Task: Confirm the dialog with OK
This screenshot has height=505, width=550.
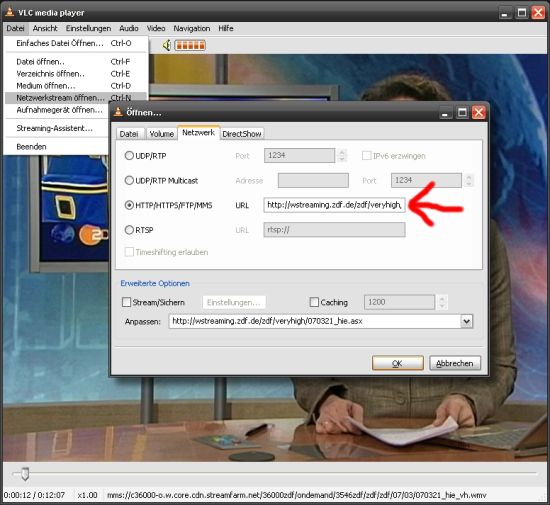Action: 397,363
